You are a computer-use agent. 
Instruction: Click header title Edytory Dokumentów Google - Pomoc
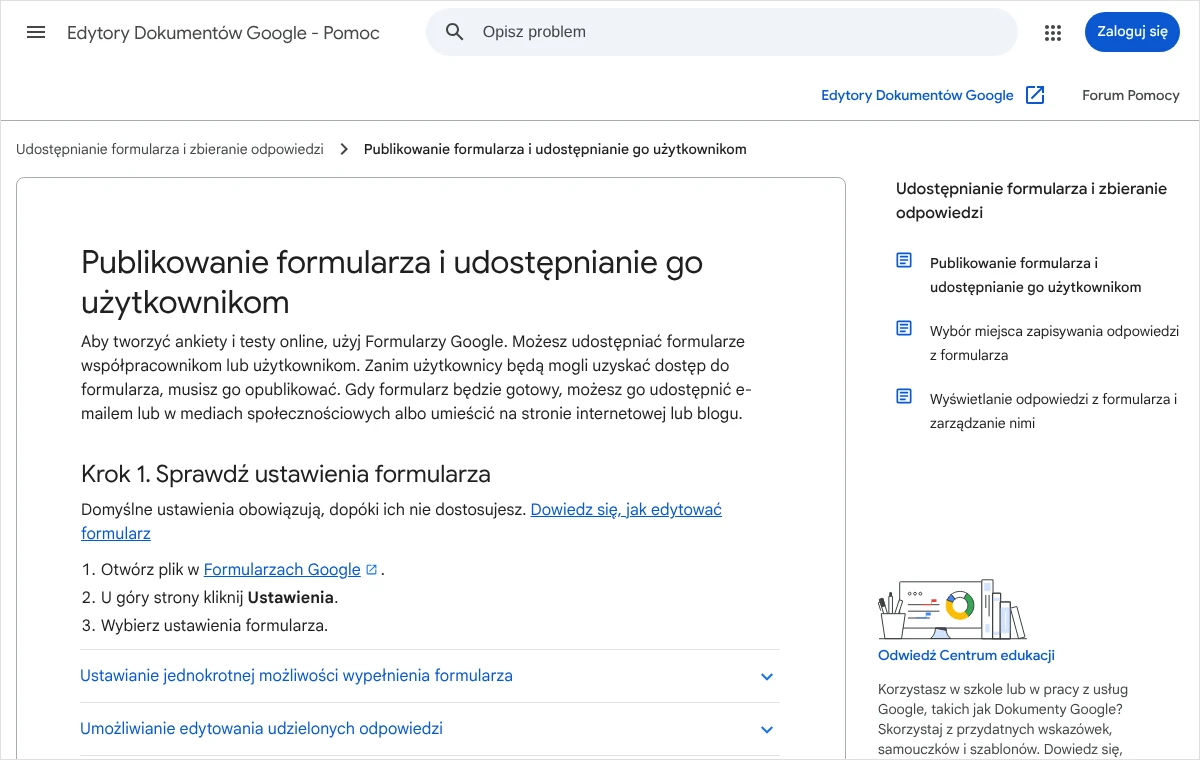223,33
